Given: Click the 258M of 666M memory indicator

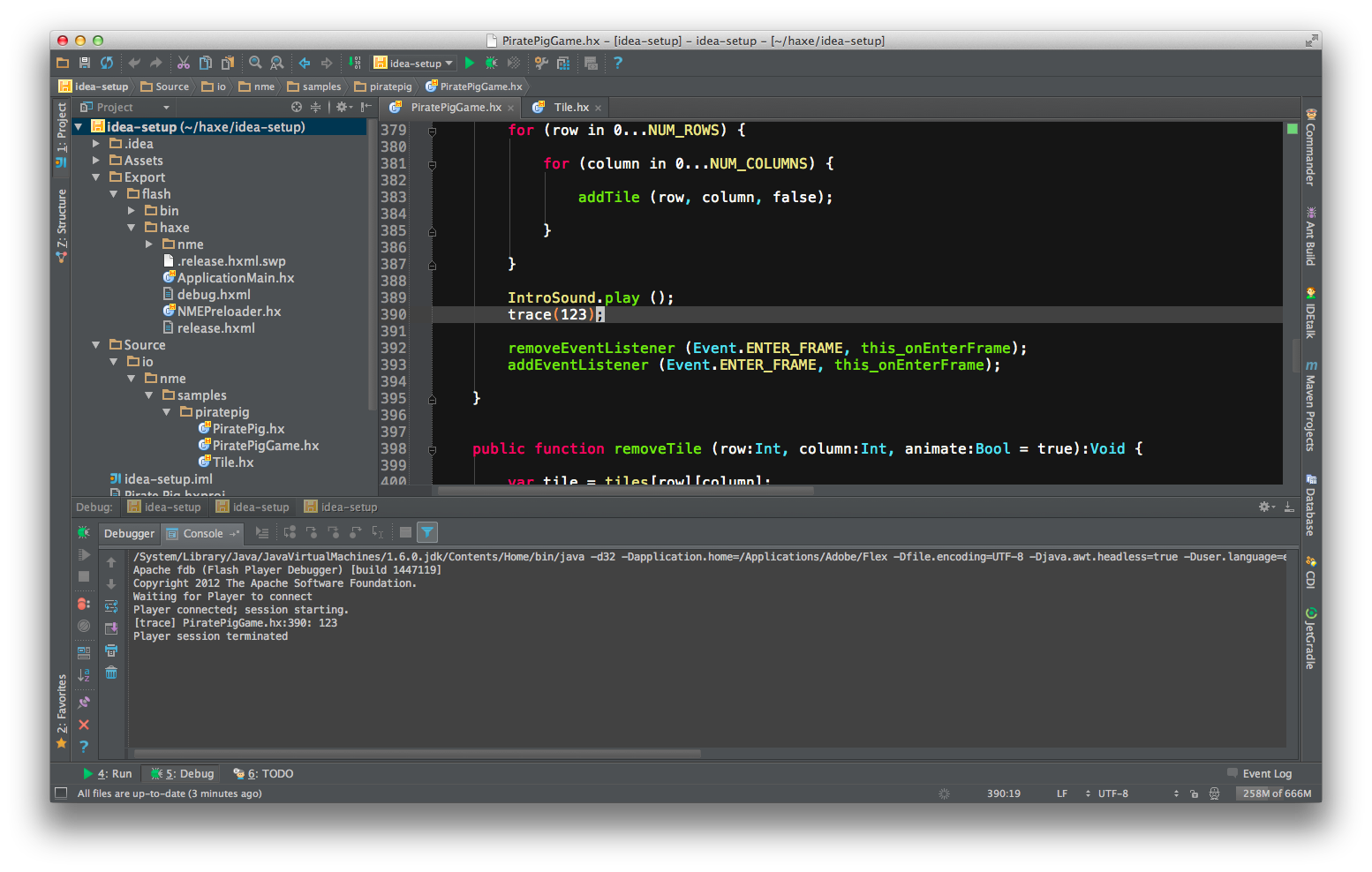Looking at the screenshot, I should pos(1275,793).
